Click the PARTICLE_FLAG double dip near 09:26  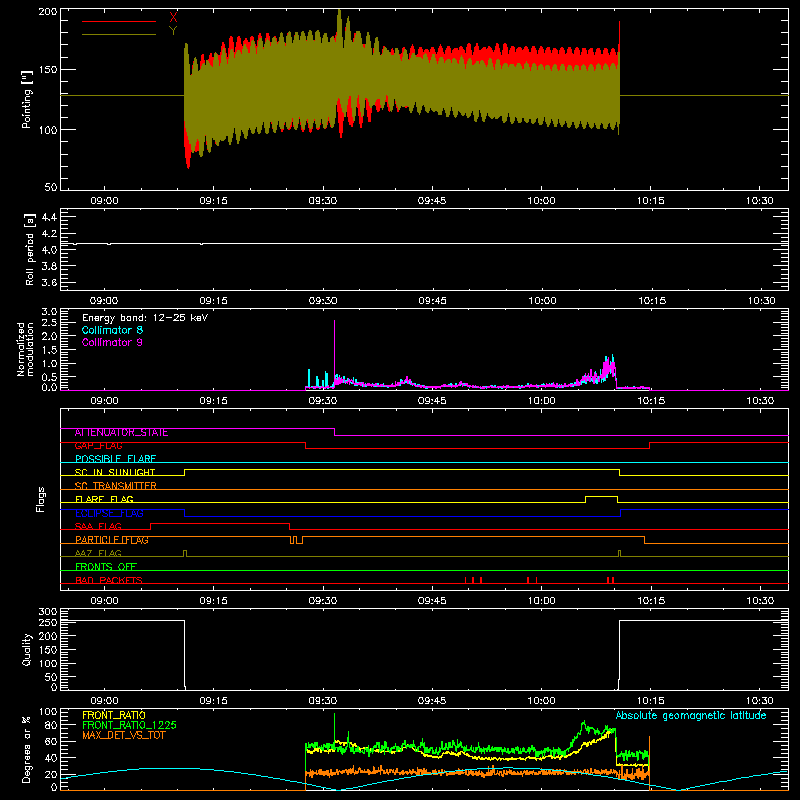pyautogui.click(x=296, y=540)
